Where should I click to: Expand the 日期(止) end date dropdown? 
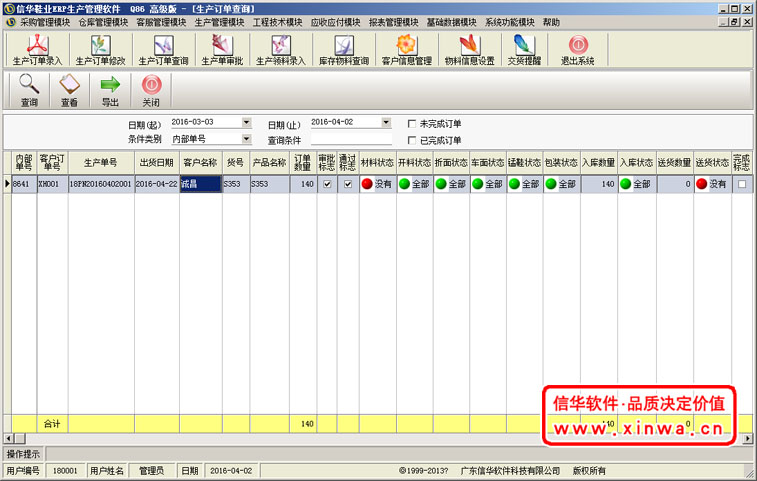386,123
